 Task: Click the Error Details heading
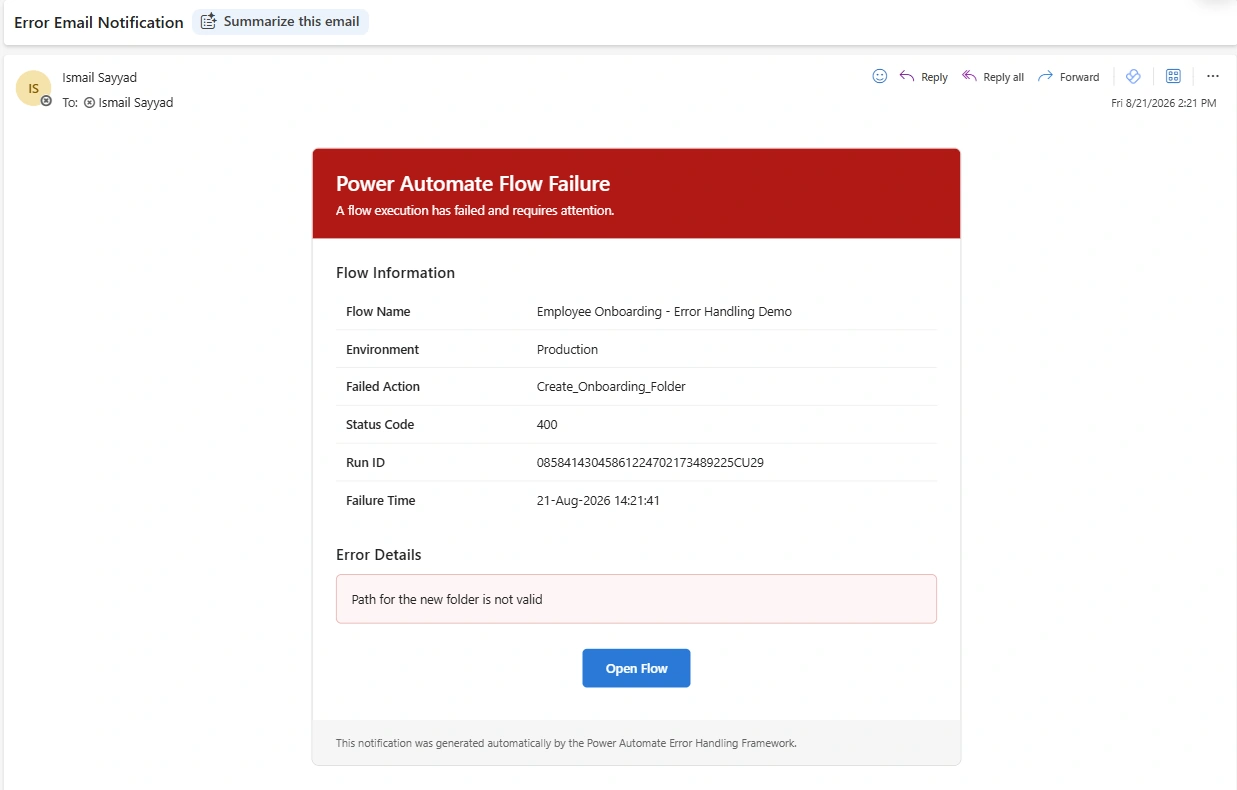click(378, 555)
